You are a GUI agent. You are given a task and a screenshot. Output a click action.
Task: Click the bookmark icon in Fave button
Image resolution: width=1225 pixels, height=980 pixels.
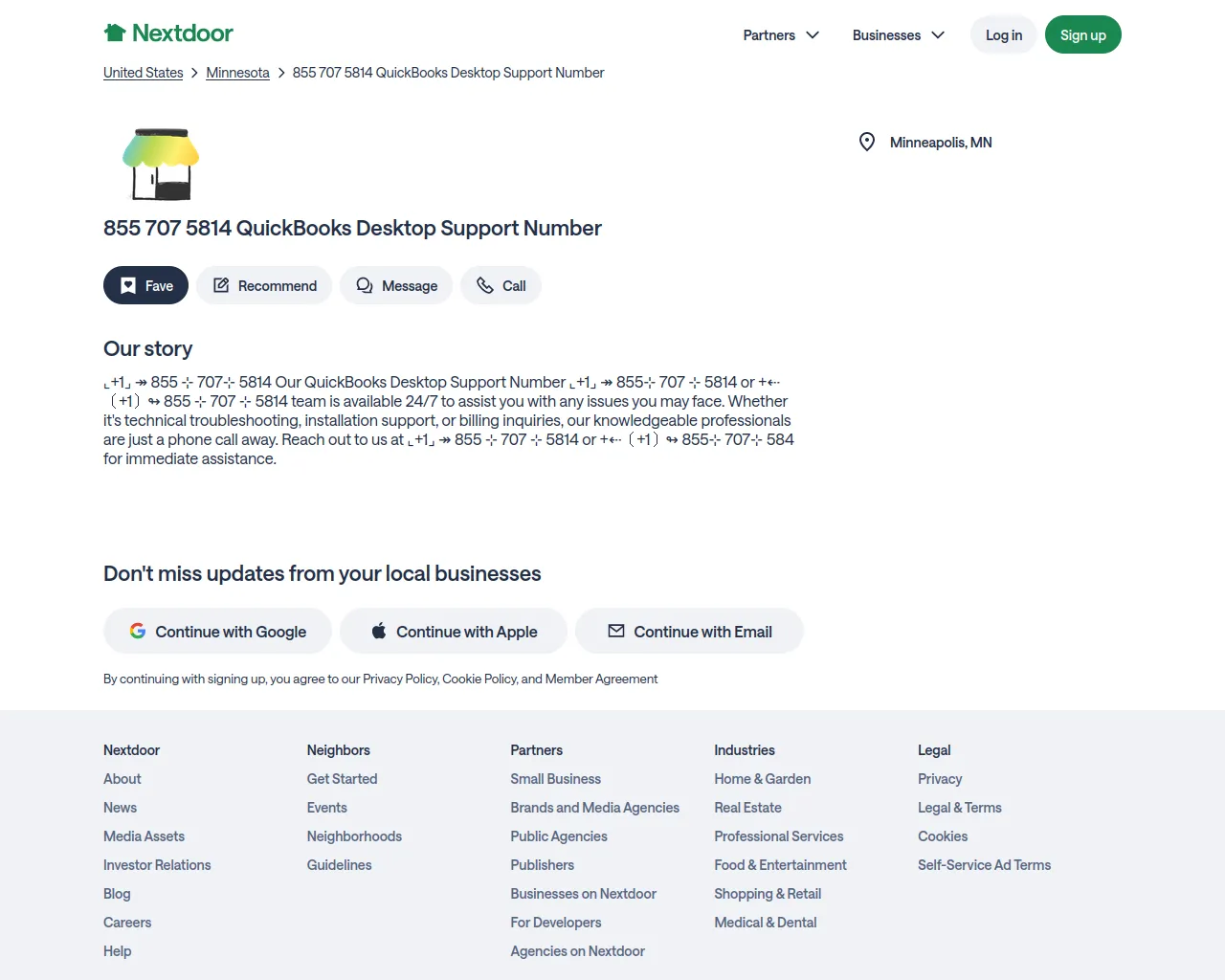(x=128, y=285)
